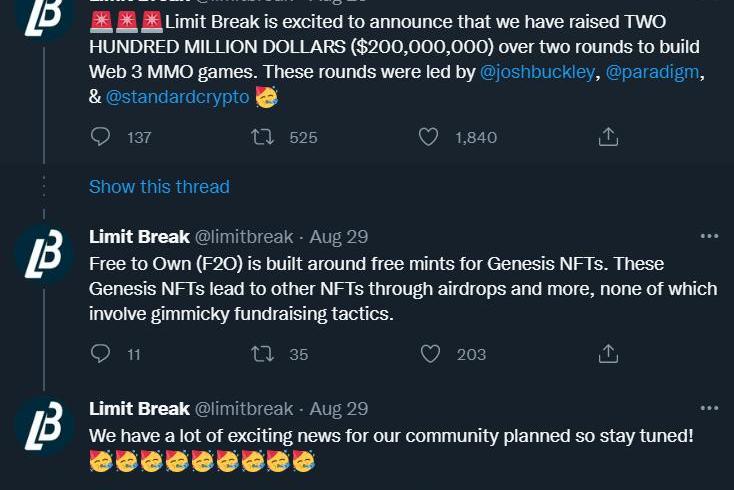Screen dimensions: 734x490
Task: Open more options on the Free to Own tweet
Action: pos(709,236)
